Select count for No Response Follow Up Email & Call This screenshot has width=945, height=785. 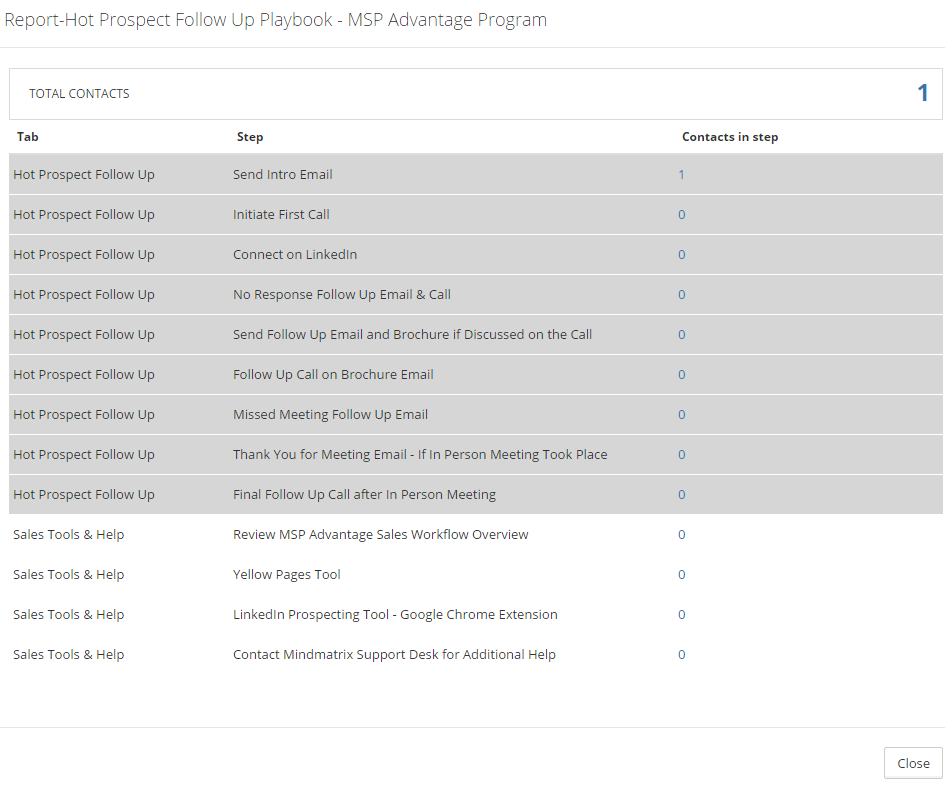[682, 294]
